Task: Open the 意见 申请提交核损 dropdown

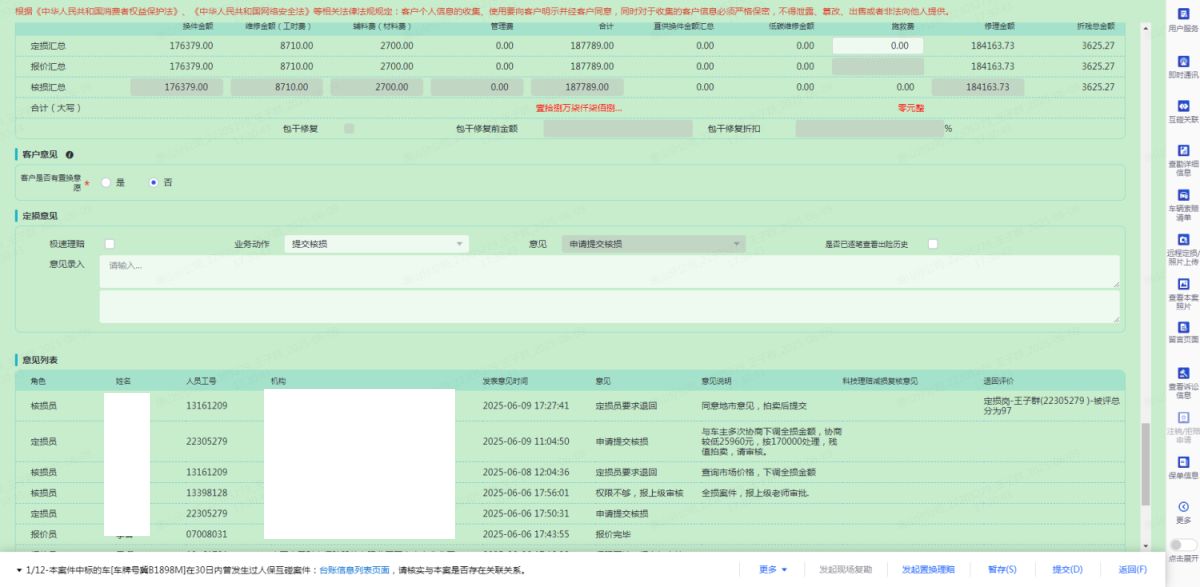Action: 653,243
